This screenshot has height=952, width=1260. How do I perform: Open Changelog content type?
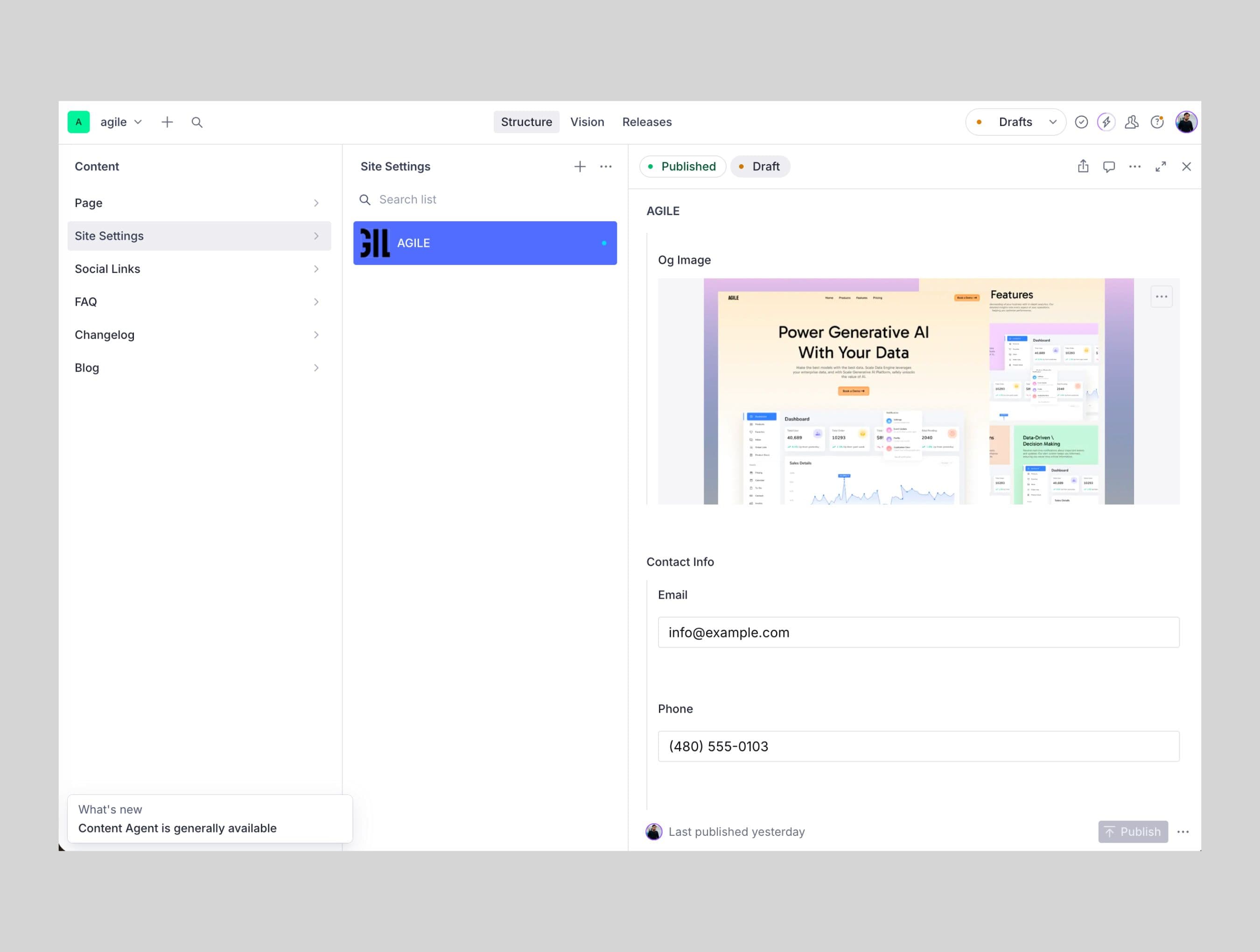[199, 335]
